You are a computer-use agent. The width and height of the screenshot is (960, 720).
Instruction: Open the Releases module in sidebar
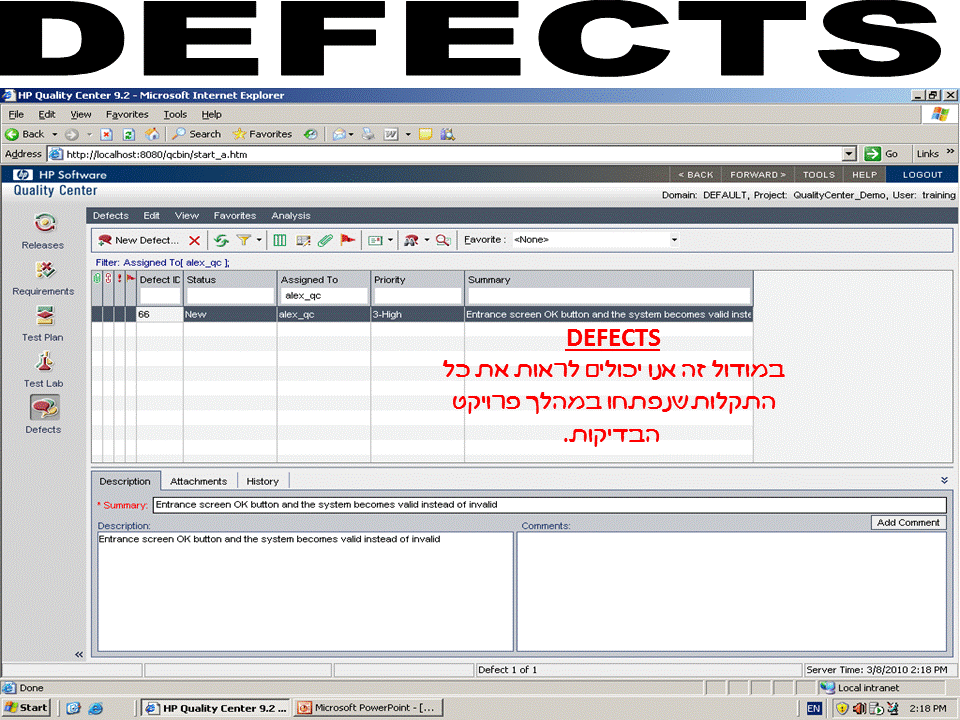pos(43,231)
